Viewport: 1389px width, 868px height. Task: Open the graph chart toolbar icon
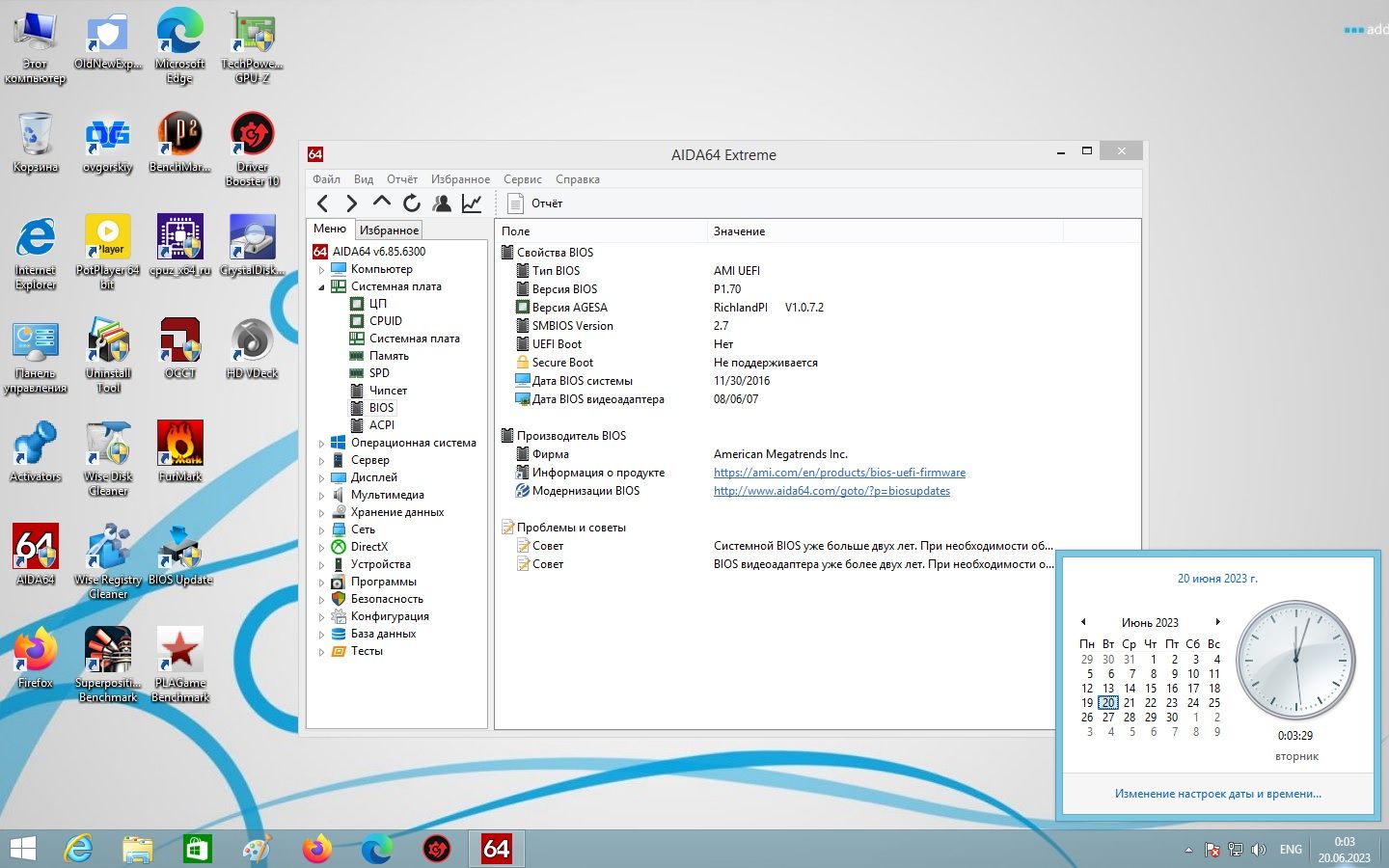(472, 203)
